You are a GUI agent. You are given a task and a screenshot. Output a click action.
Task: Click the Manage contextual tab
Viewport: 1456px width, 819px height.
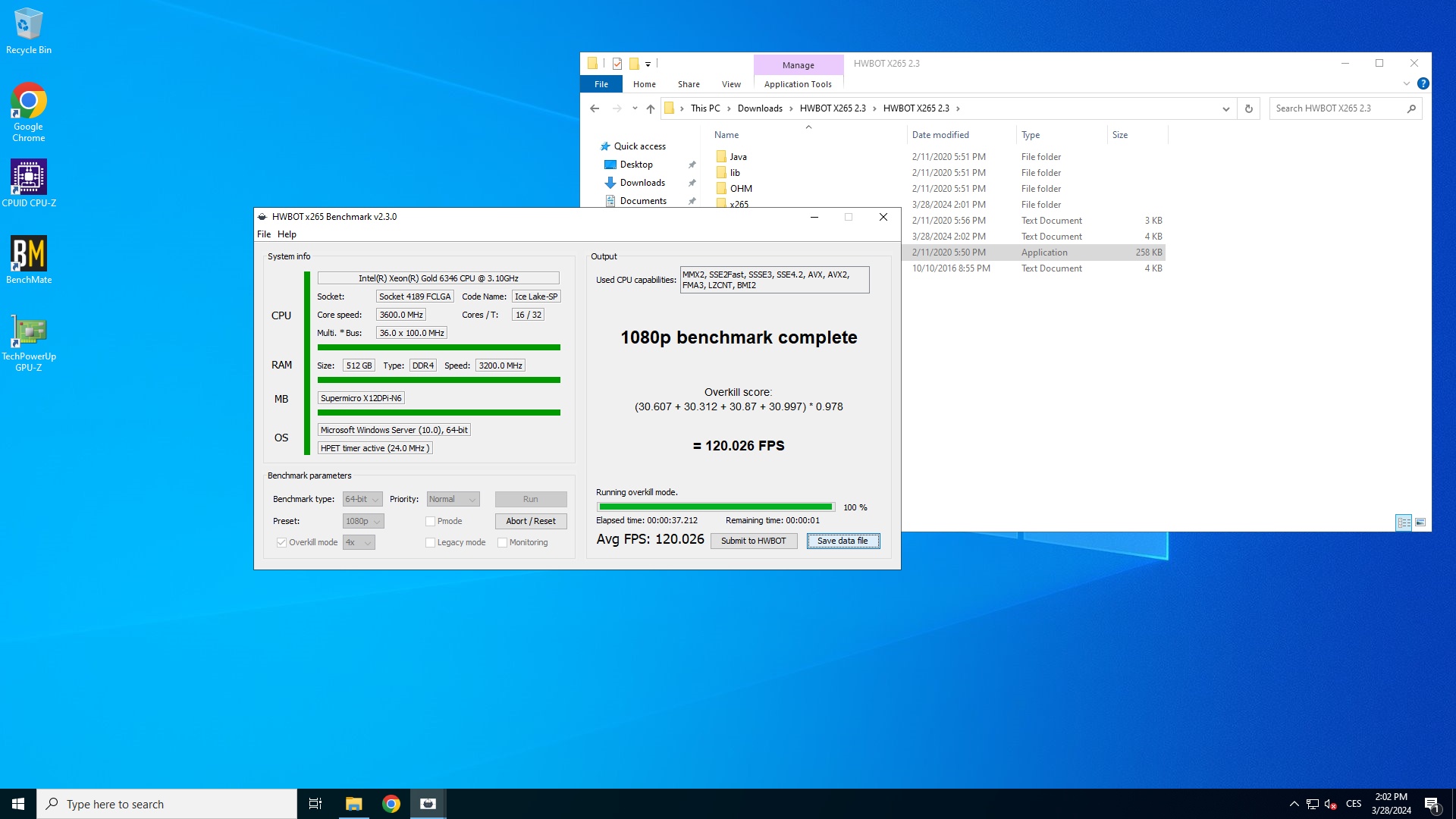pyautogui.click(x=799, y=65)
